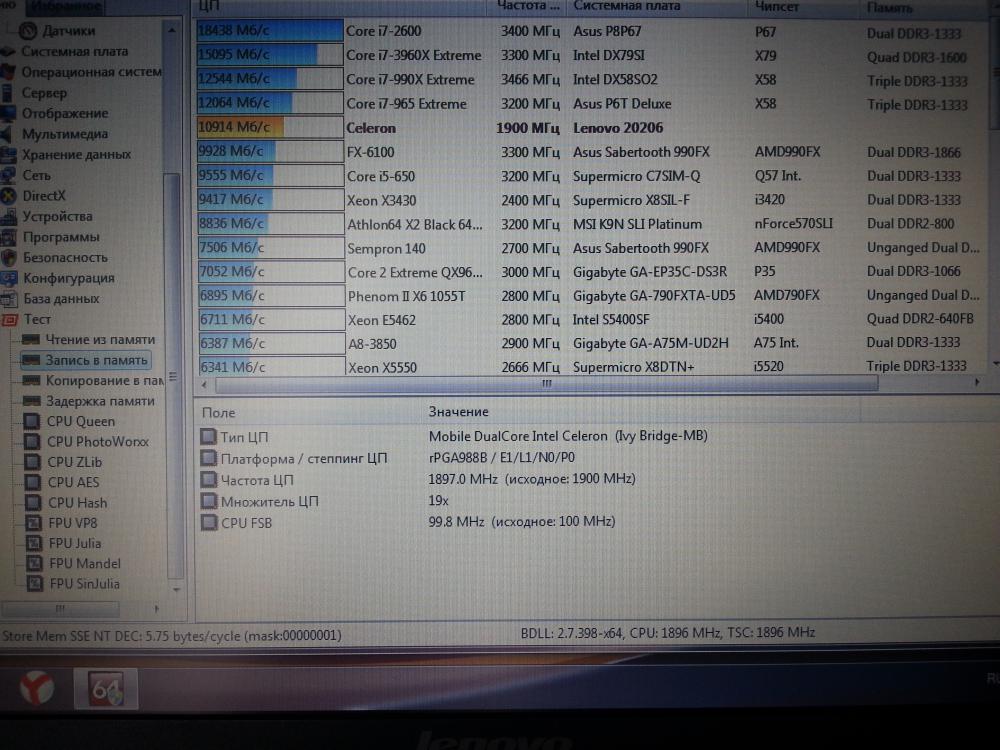Viewport: 1000px width, 750px height.
Task: Click the icon beside Платформа / степпинг ЦП
Action: pyautogui.click(x=209, y=458)
